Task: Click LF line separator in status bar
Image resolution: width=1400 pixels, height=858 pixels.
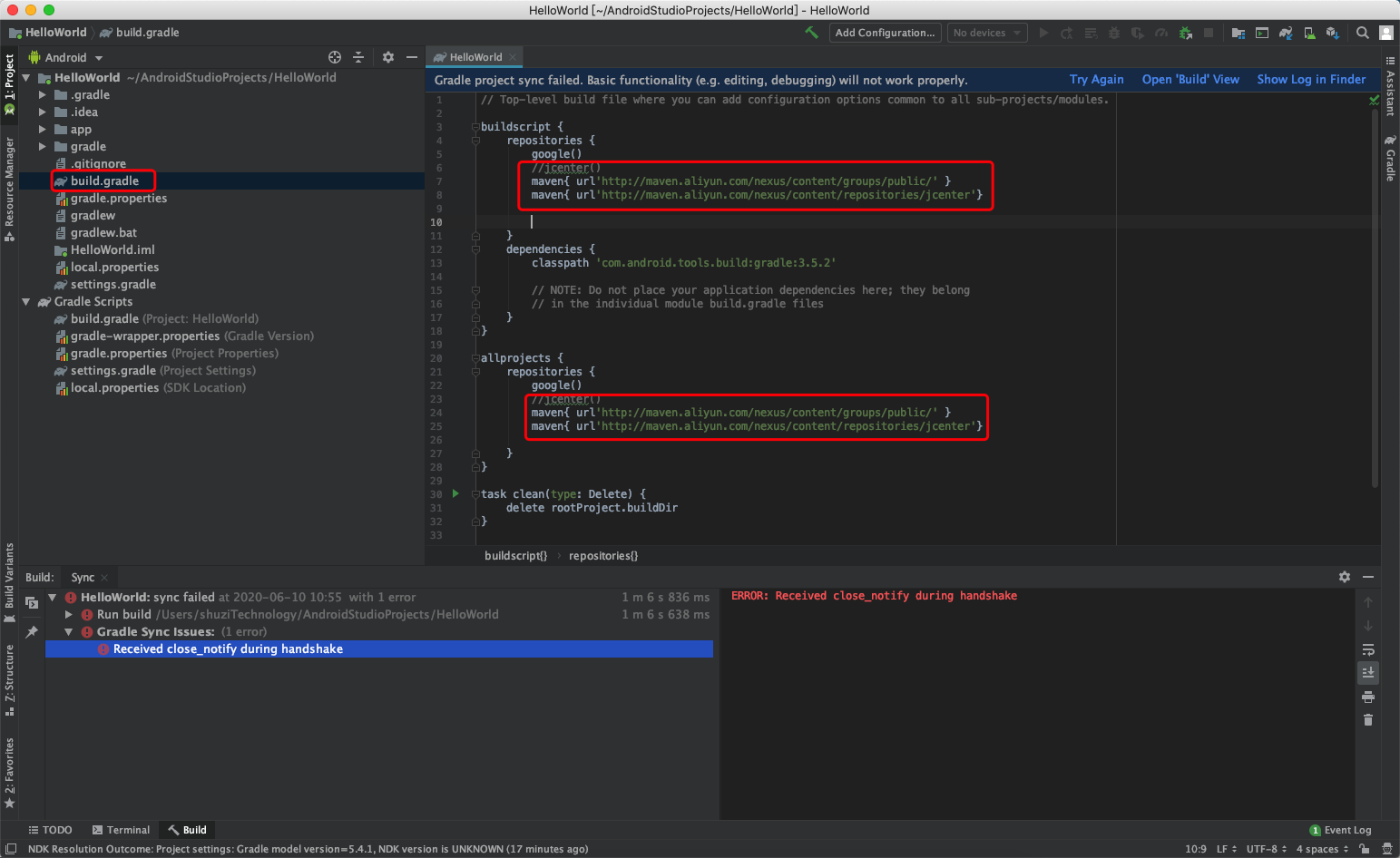Action: 1227,849
